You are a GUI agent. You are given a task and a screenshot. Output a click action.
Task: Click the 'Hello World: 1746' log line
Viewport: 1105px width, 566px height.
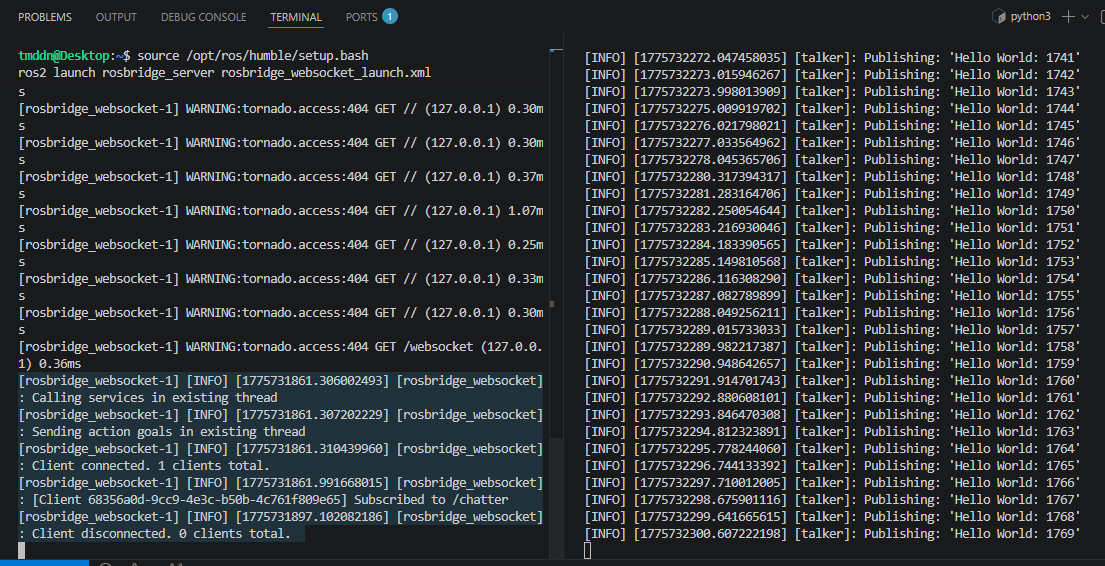[832, 142]
